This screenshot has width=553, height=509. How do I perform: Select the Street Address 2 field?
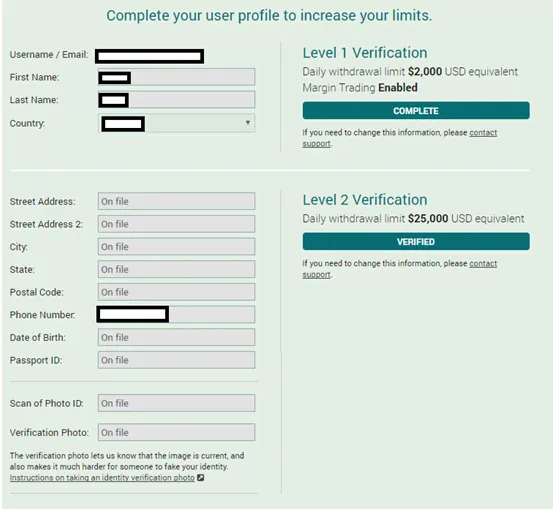tap(176, 224)
